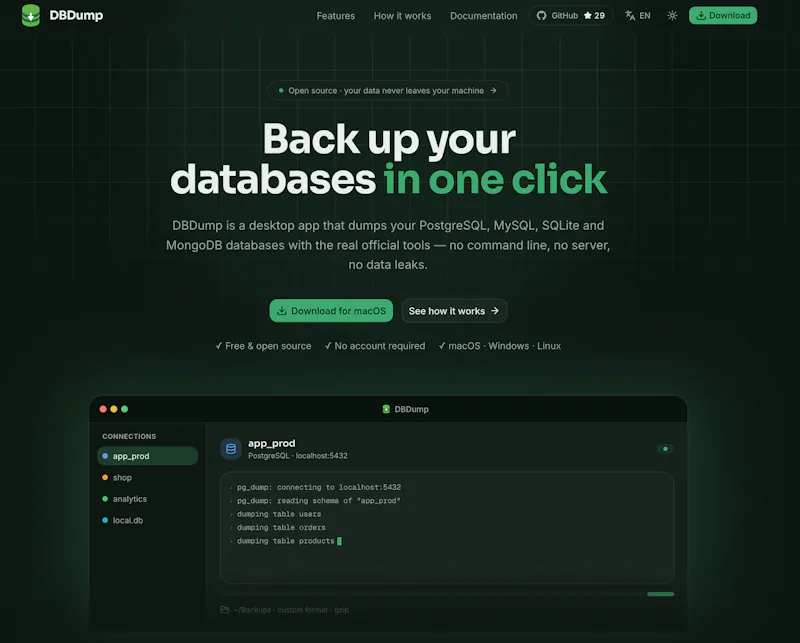Select the analytics connection
Image resolution: width=800 pixels, height=643 pixels.
click(147, 499)
